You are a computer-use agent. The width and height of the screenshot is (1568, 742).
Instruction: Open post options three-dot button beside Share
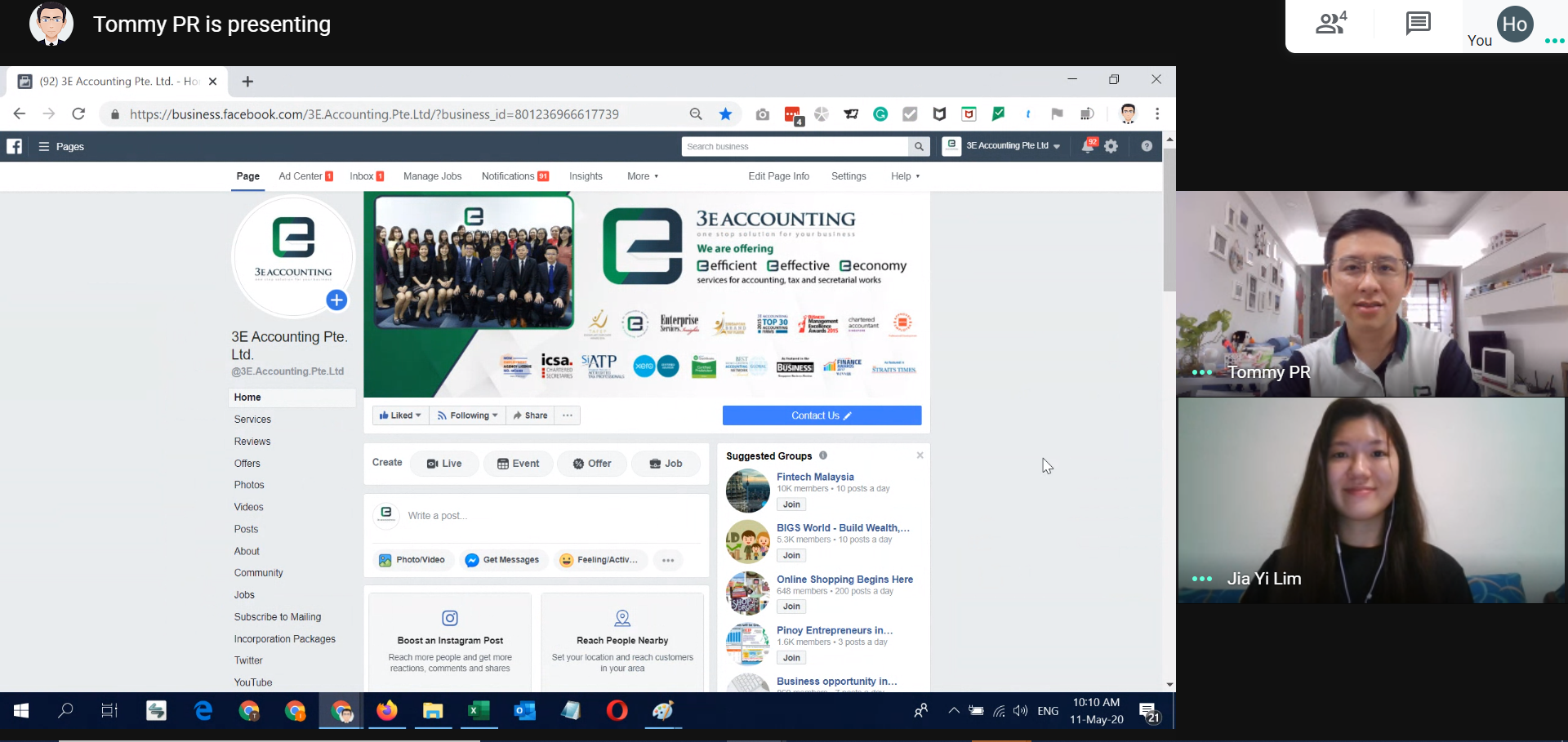568,415
